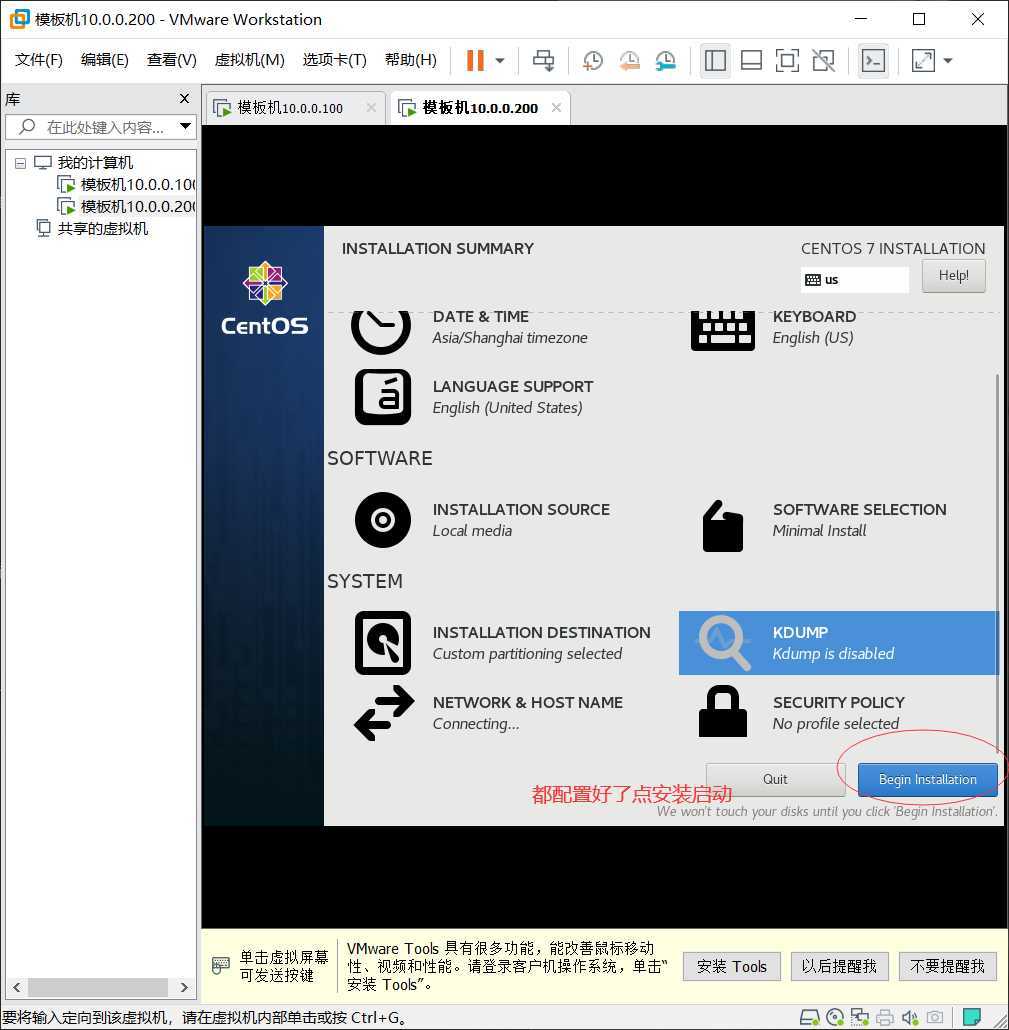Open the library search filter dropdown
The image size is (1009, 1030).
click(x=186, y=126)
